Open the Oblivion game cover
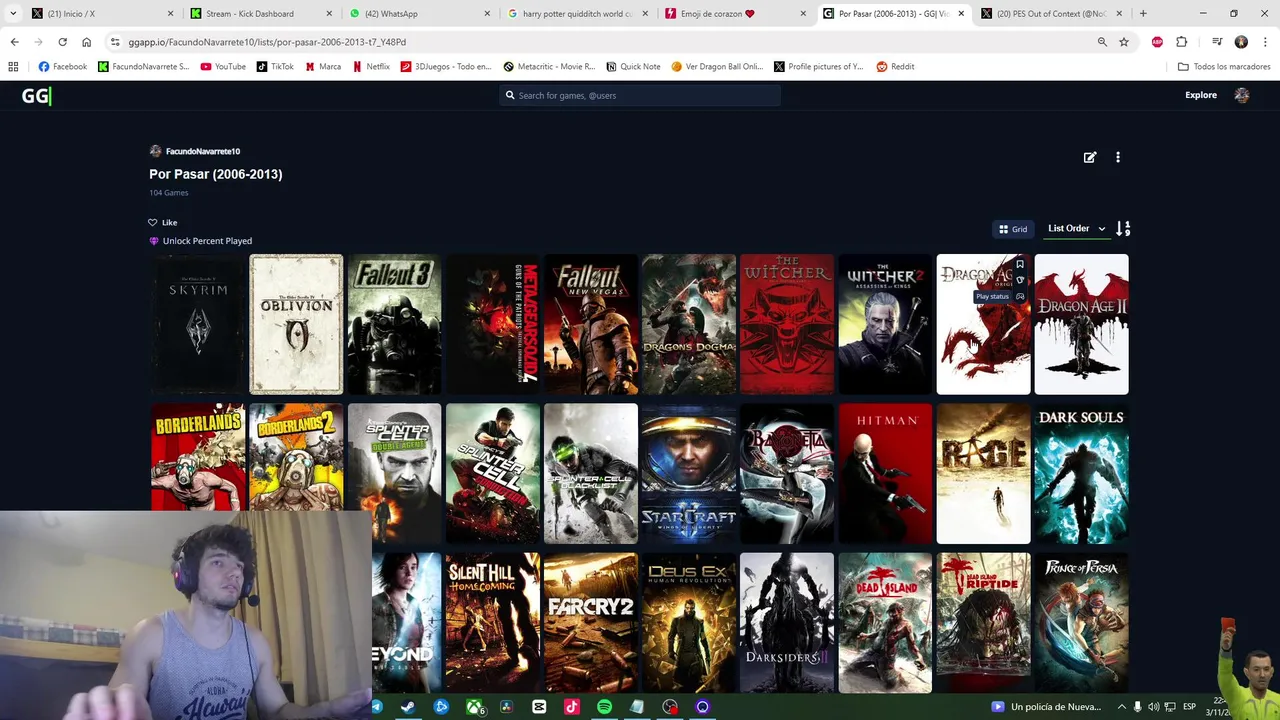 [x=296, y=324]
